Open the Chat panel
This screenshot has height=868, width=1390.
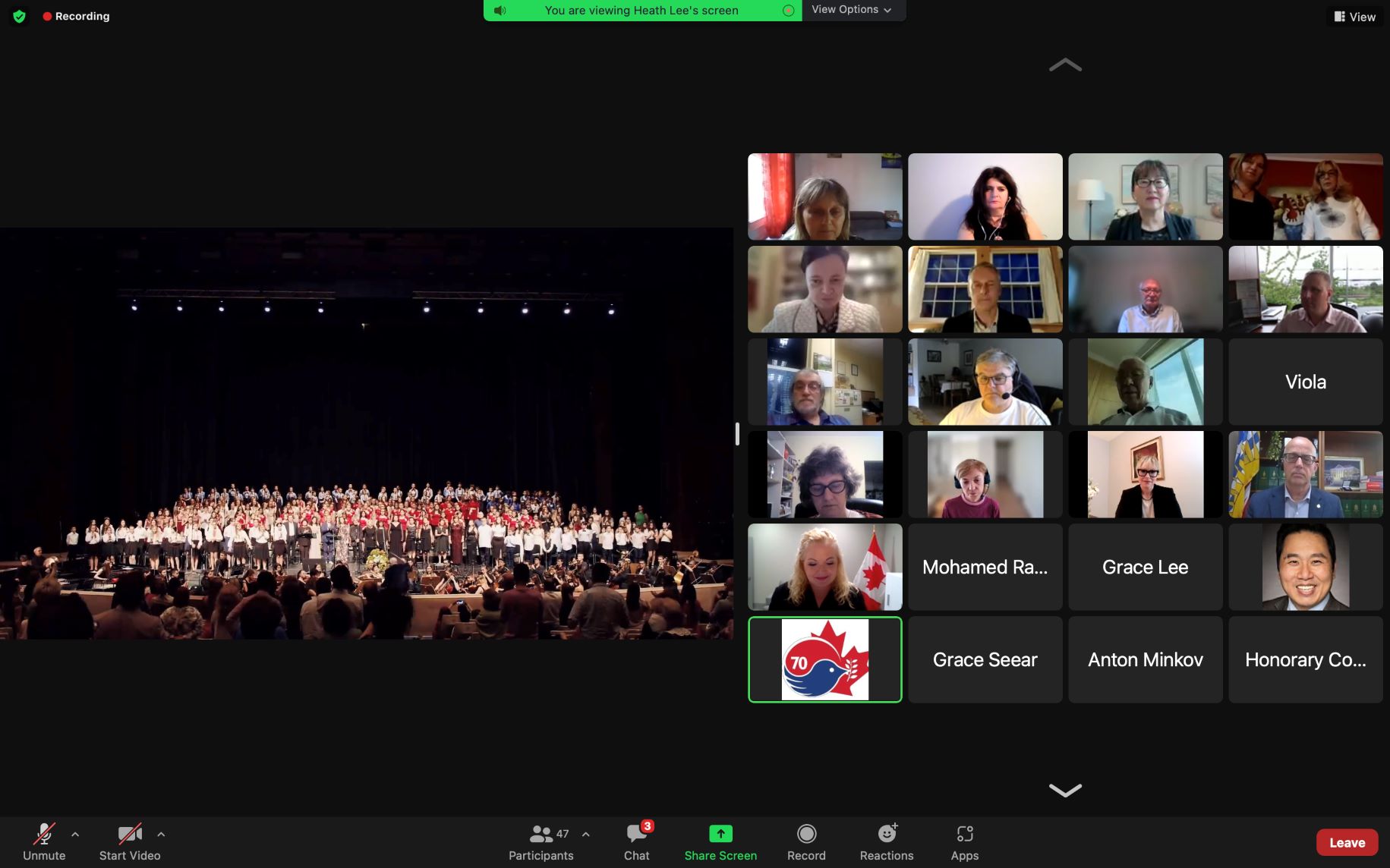(637, 842)
